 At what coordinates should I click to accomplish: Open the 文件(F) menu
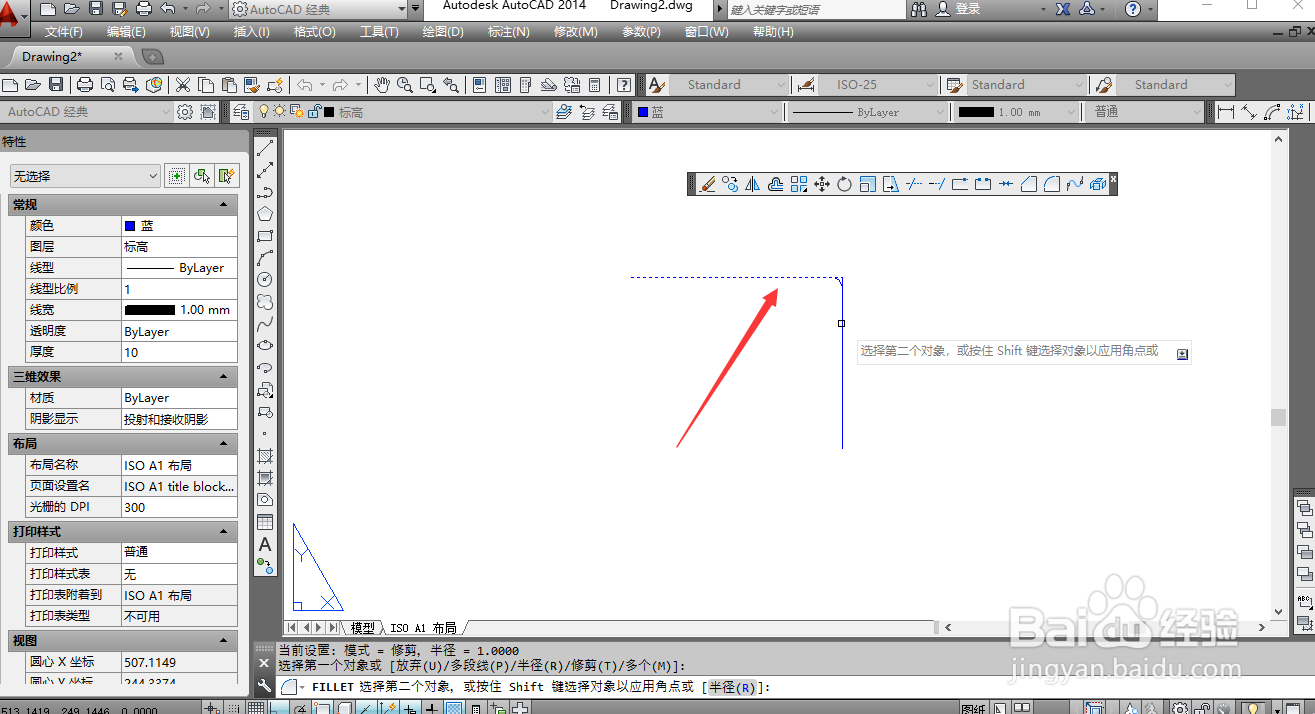click(64, 32)
